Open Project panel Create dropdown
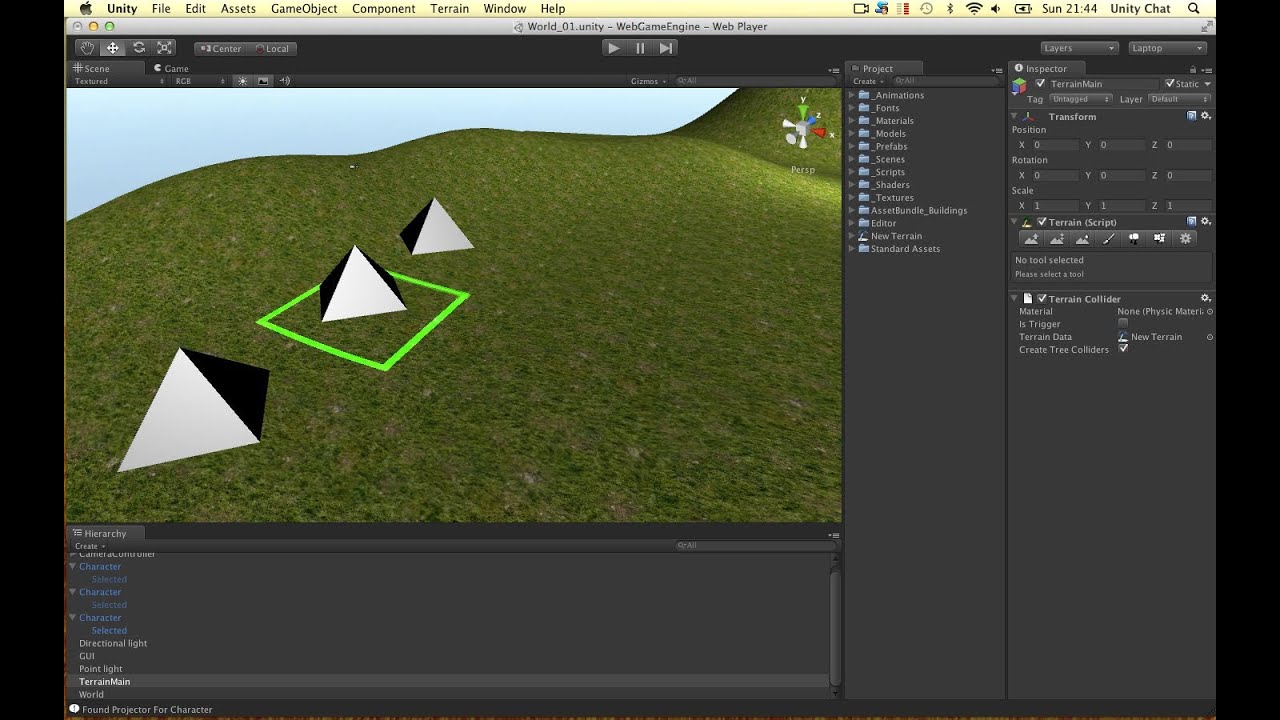Screen dimensions: 1280x720 (867, 81)
